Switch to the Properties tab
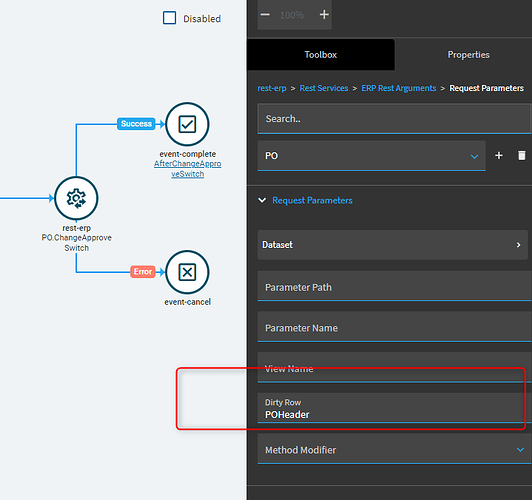Viewport: 532px width, 500px height. tap(468, 55)
